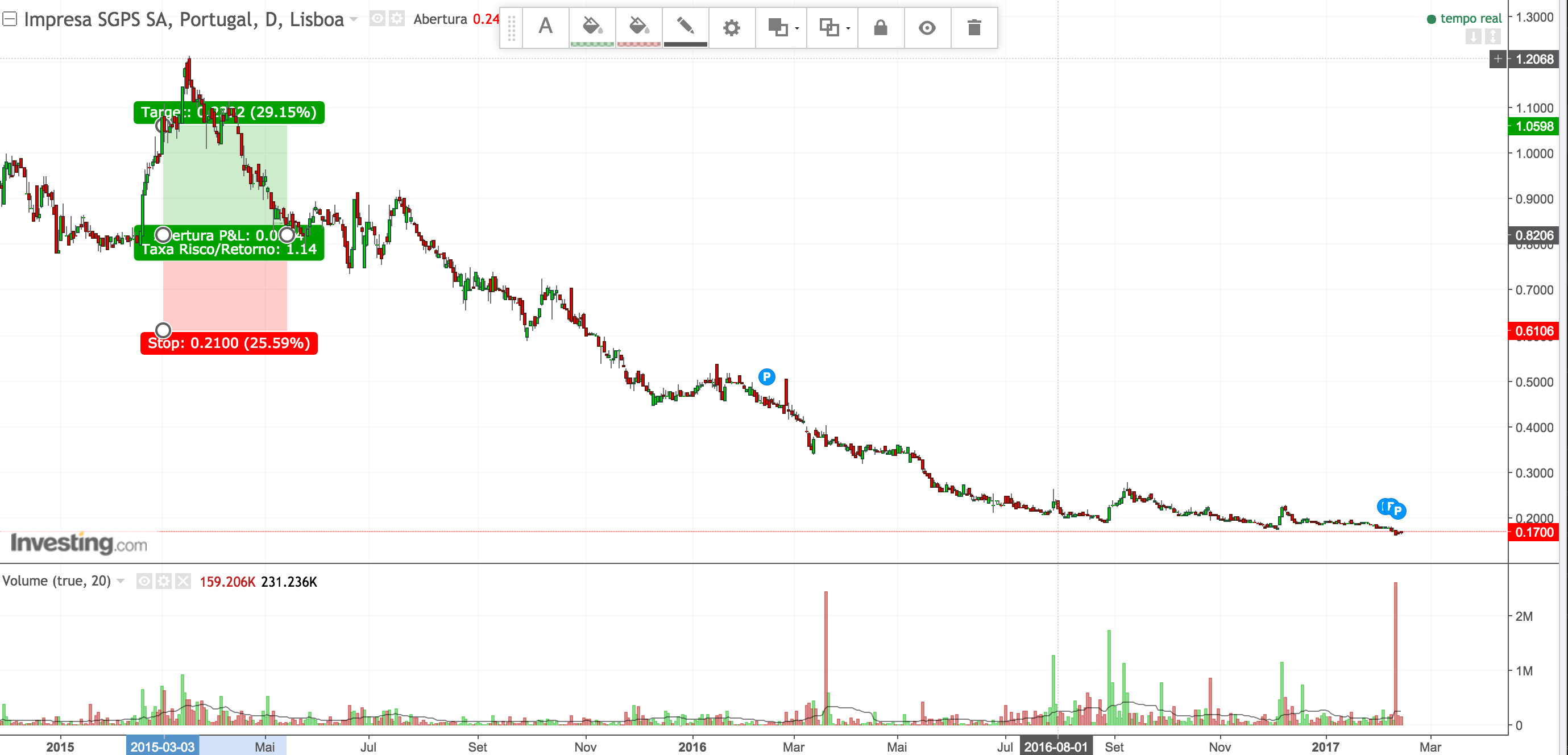Expand the Impresa SGPS SA title dropdown

pyautogui.click(x=354, y=19)
